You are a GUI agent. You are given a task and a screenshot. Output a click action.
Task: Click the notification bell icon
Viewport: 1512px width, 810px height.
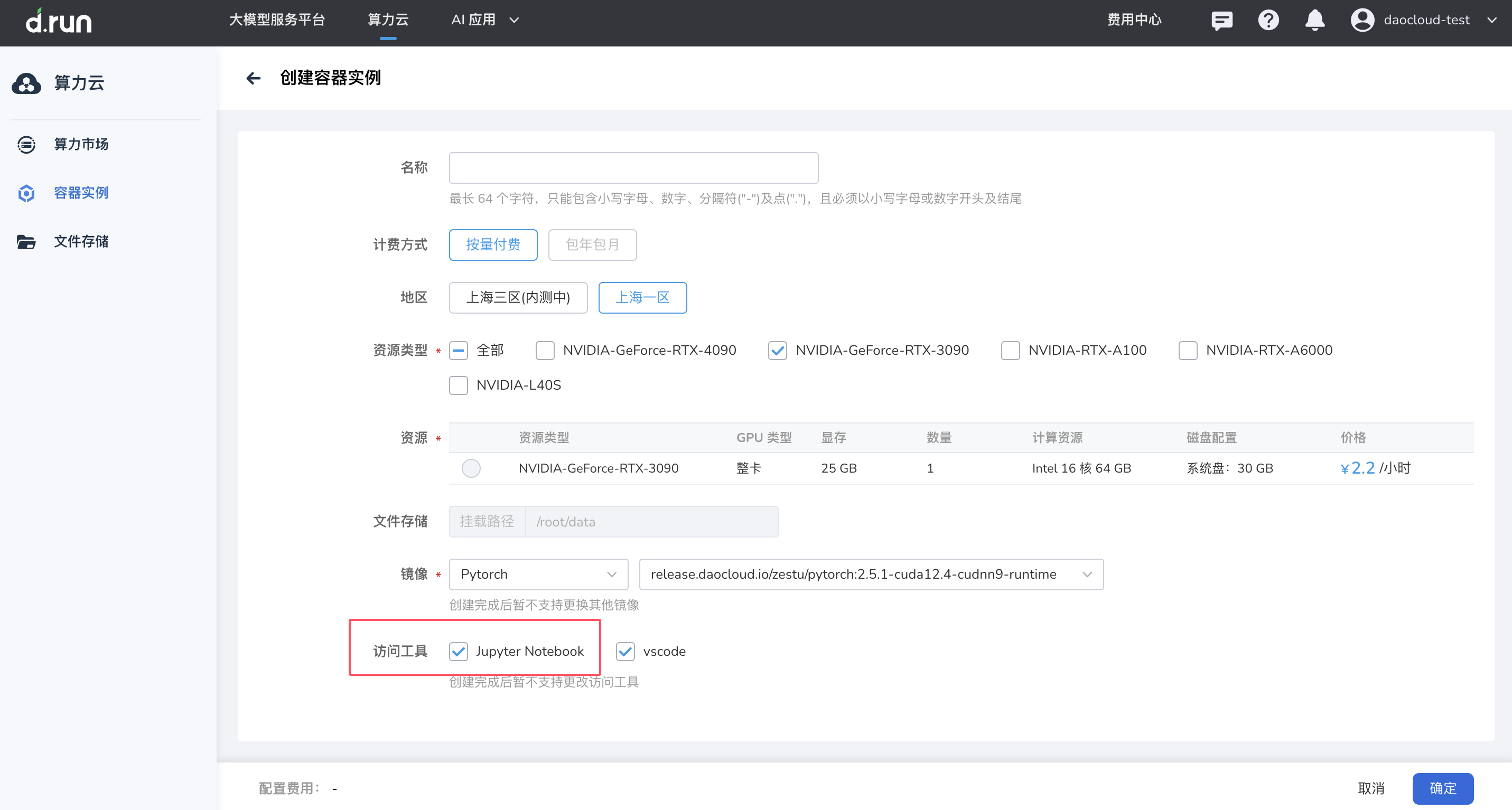1312,20
